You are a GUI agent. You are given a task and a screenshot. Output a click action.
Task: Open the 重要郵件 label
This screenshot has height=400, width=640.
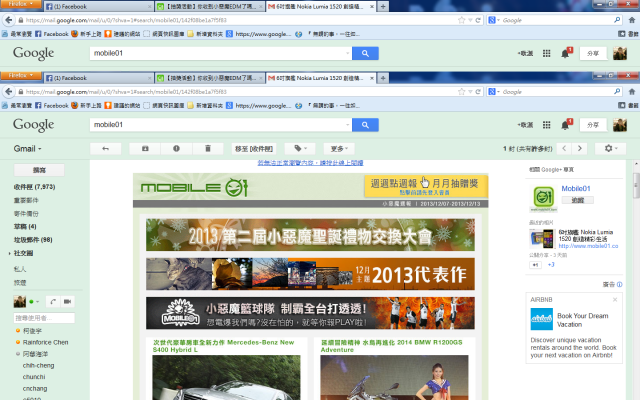tap(26, 200)
